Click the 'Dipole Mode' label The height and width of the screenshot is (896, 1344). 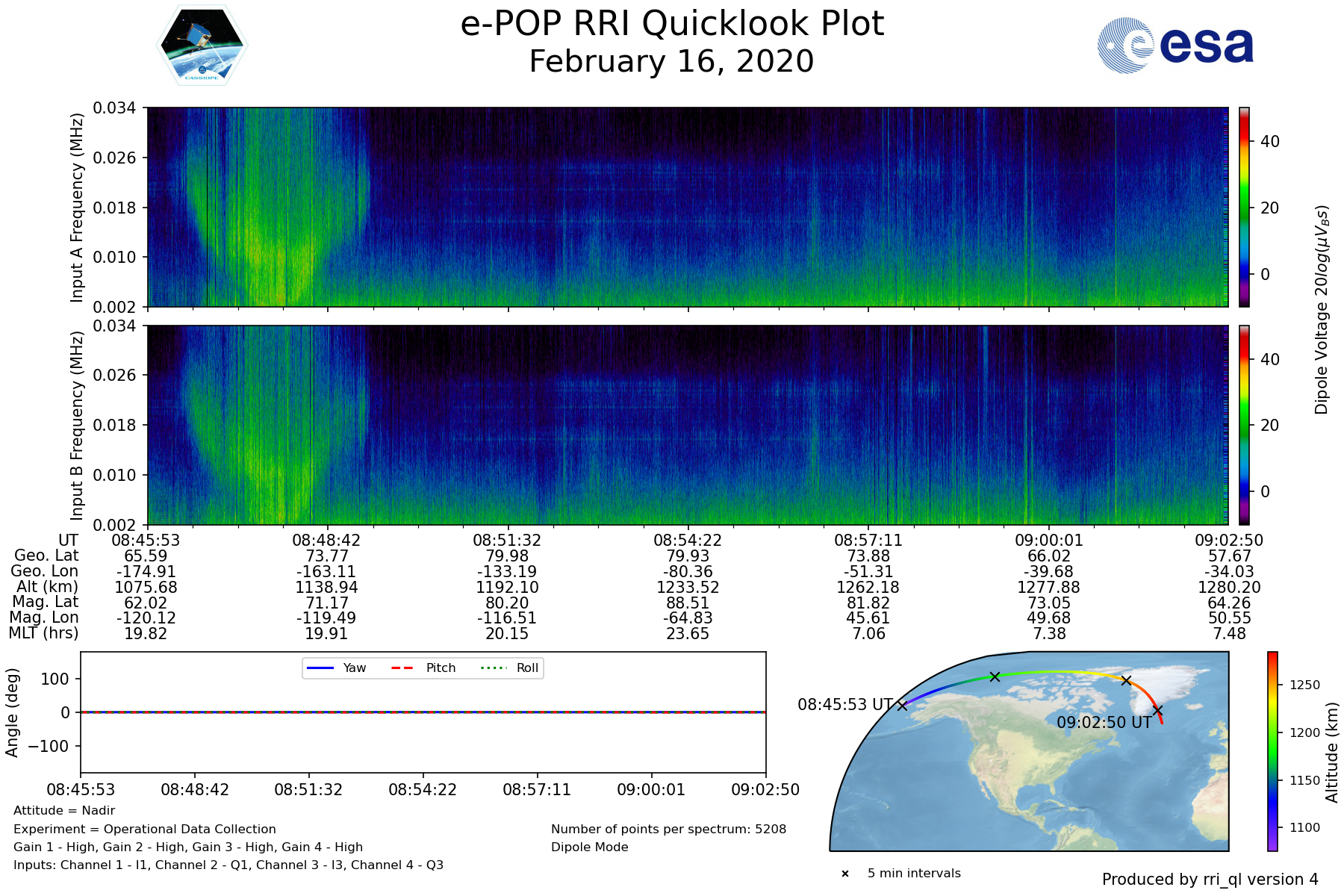tap(589, 847)
